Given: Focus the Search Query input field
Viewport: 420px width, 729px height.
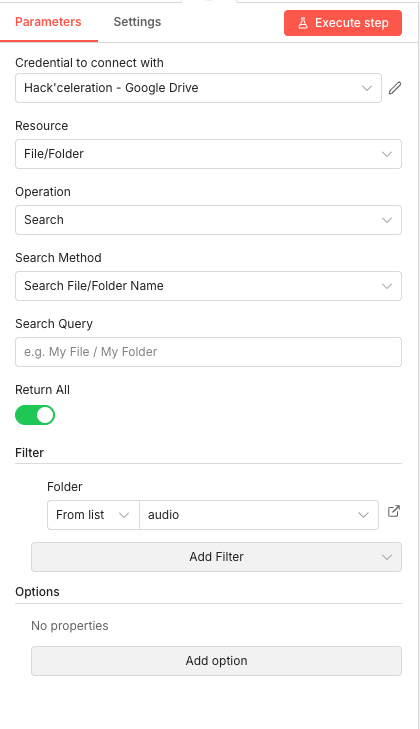Looking at the screenshot, I should click(208, 352).
